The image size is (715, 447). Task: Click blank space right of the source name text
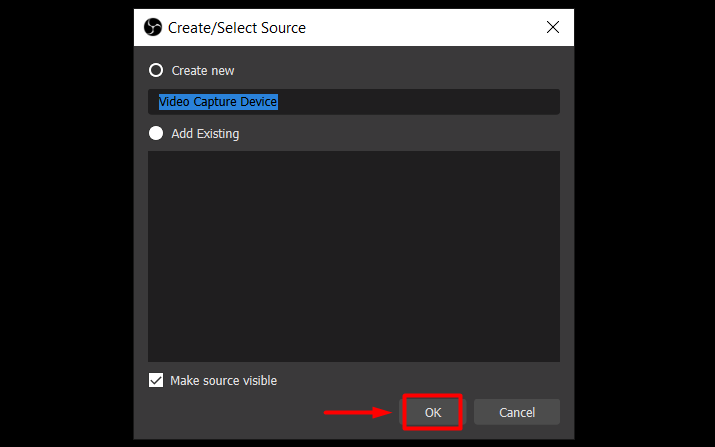pyautogui.click(x=419, y=102)
